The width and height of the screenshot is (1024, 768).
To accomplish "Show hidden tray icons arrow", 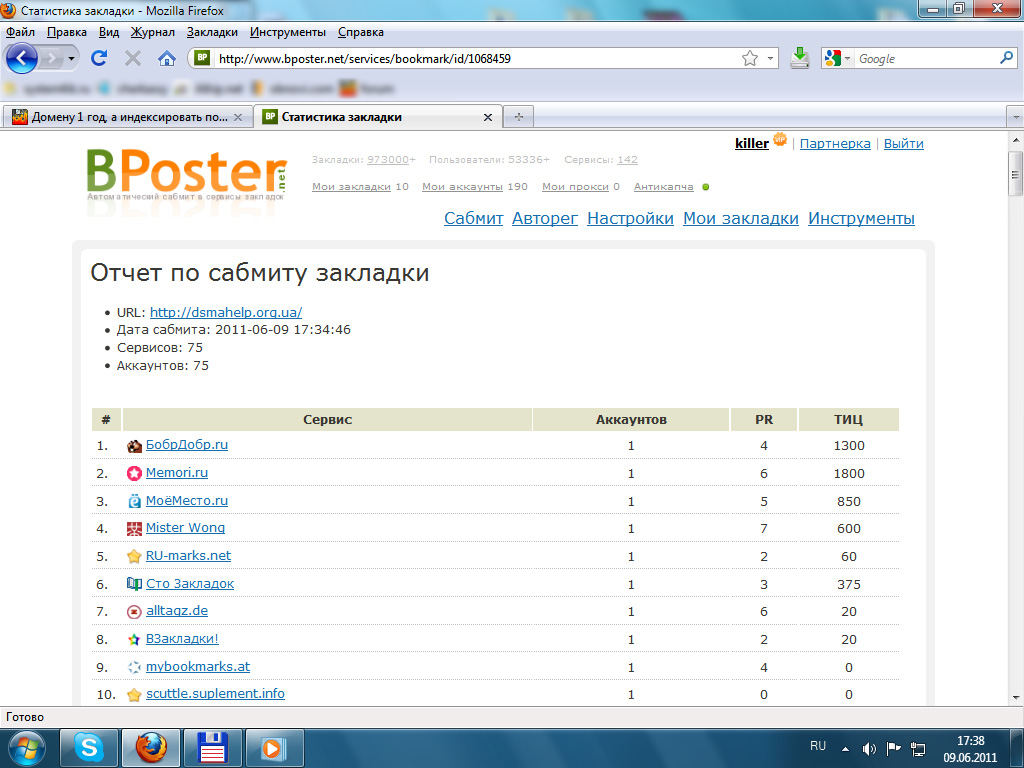I will coord(845,749).
